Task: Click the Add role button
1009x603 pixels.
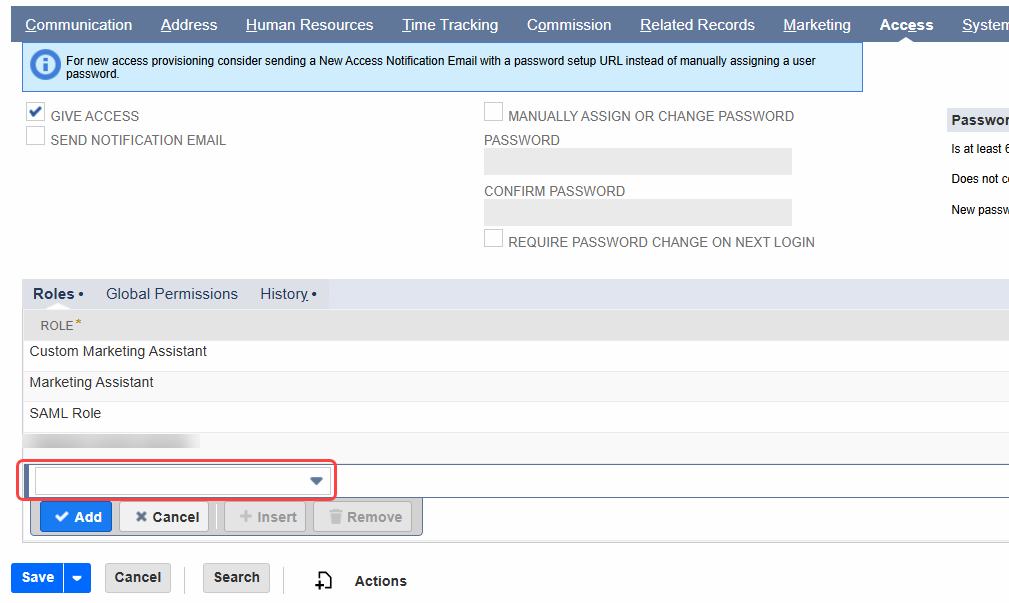Action: pyautogui.click(x=76, y=517)
